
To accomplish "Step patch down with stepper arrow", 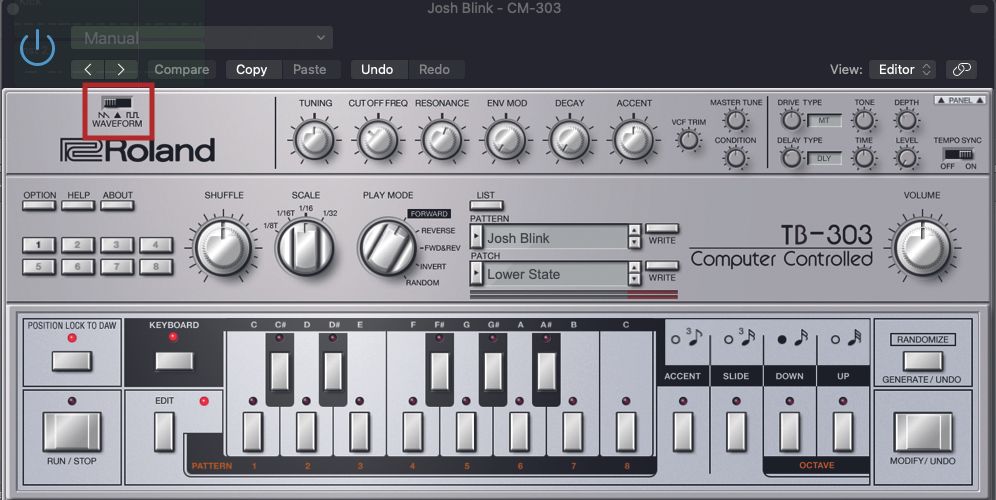I will click(634, 280).
